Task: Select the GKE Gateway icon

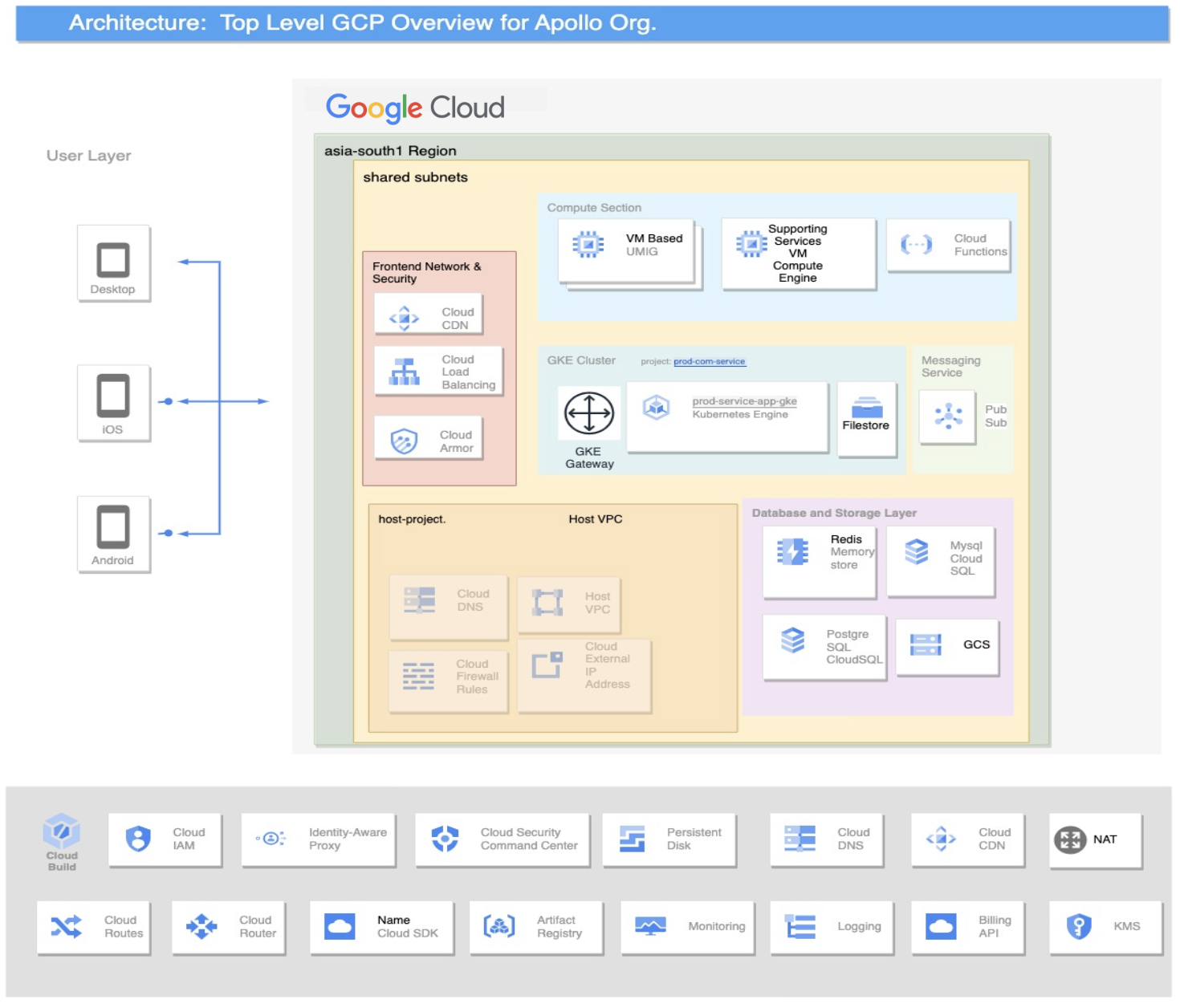Action: (589, 414)
